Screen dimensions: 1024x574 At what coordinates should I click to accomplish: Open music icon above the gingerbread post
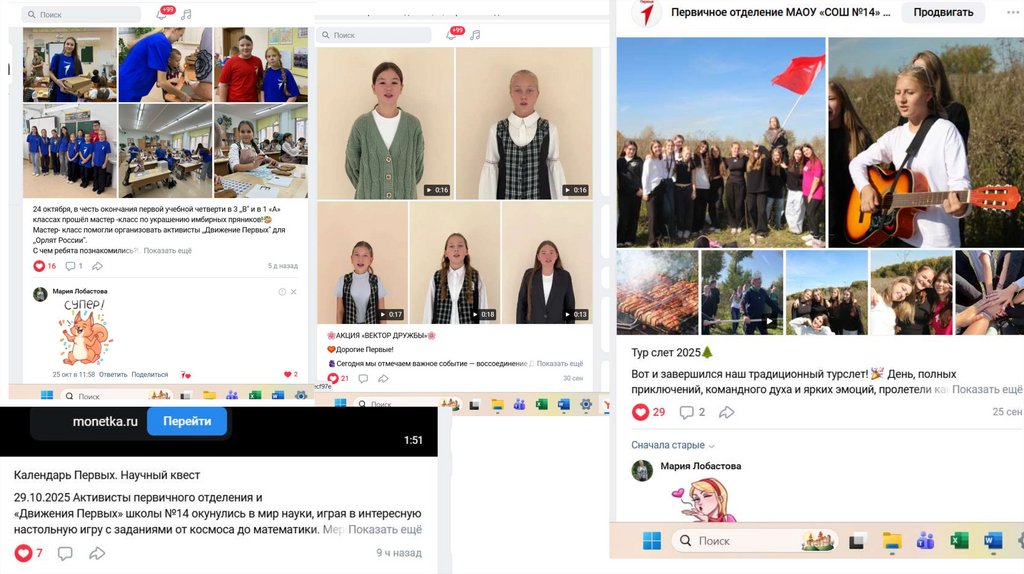click(x=186, y=14)
